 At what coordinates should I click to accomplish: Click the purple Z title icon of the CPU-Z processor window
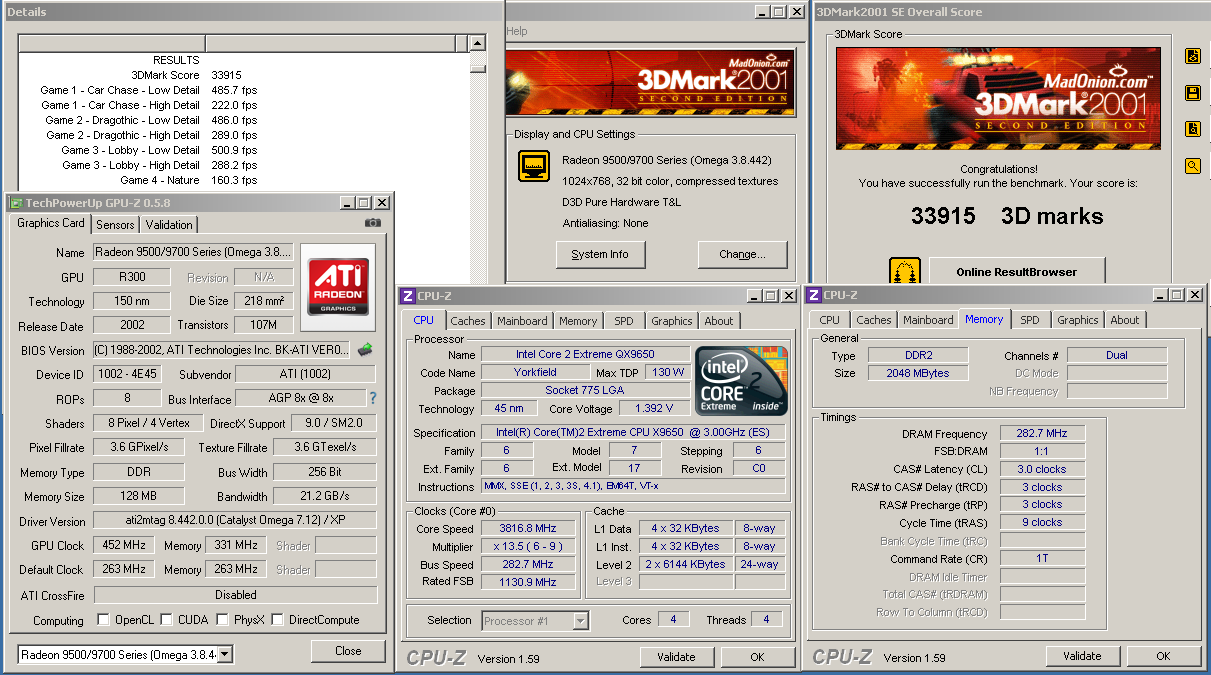(x=407, y=296)
